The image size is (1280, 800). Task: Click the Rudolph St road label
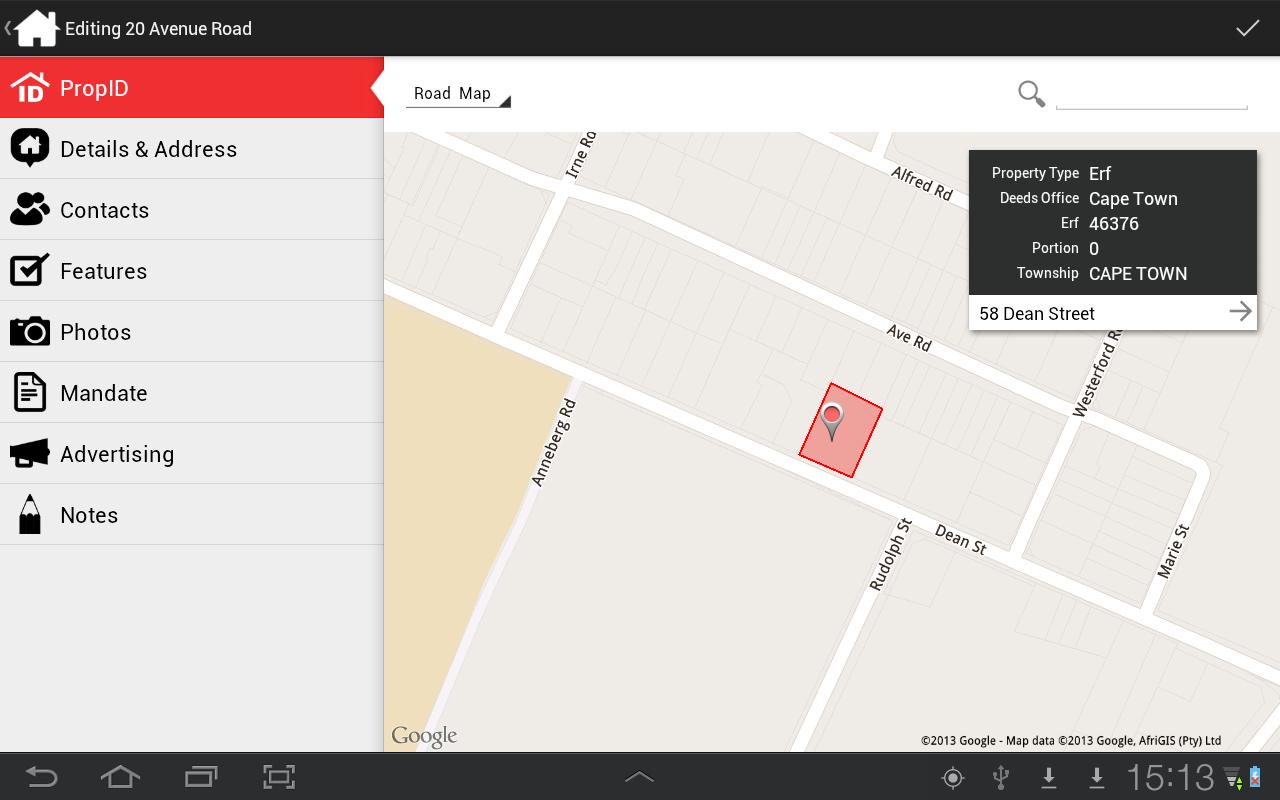click(890, 554)
